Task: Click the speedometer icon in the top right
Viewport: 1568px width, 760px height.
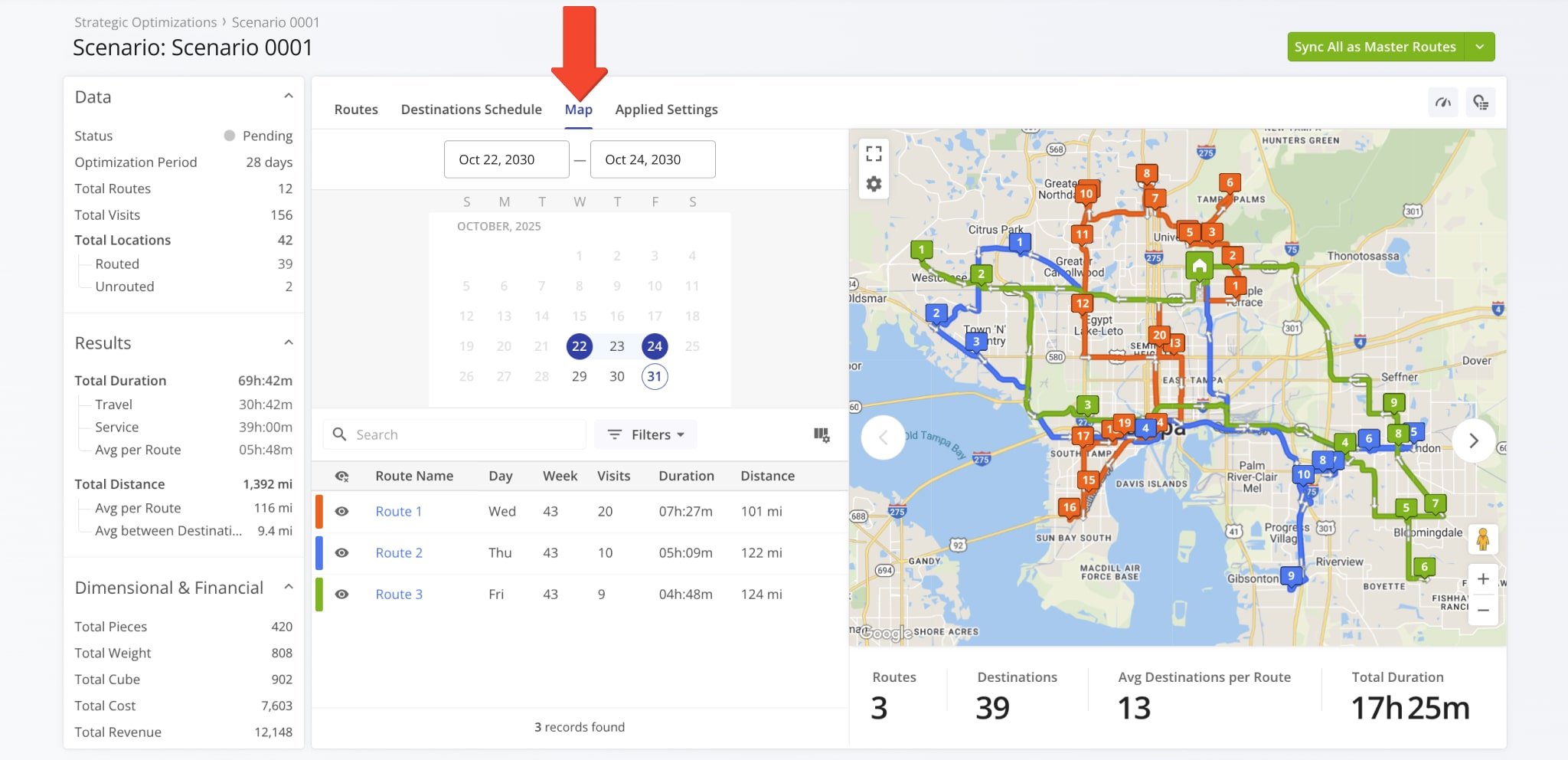Action: [1443, 103]
